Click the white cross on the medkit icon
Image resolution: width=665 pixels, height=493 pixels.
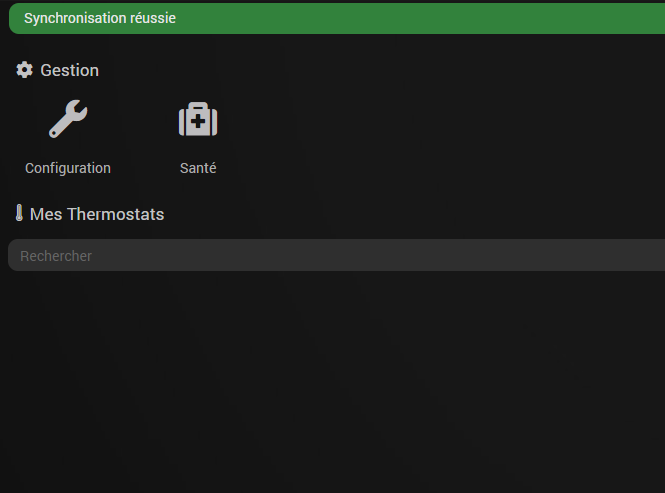click(198, 122)
